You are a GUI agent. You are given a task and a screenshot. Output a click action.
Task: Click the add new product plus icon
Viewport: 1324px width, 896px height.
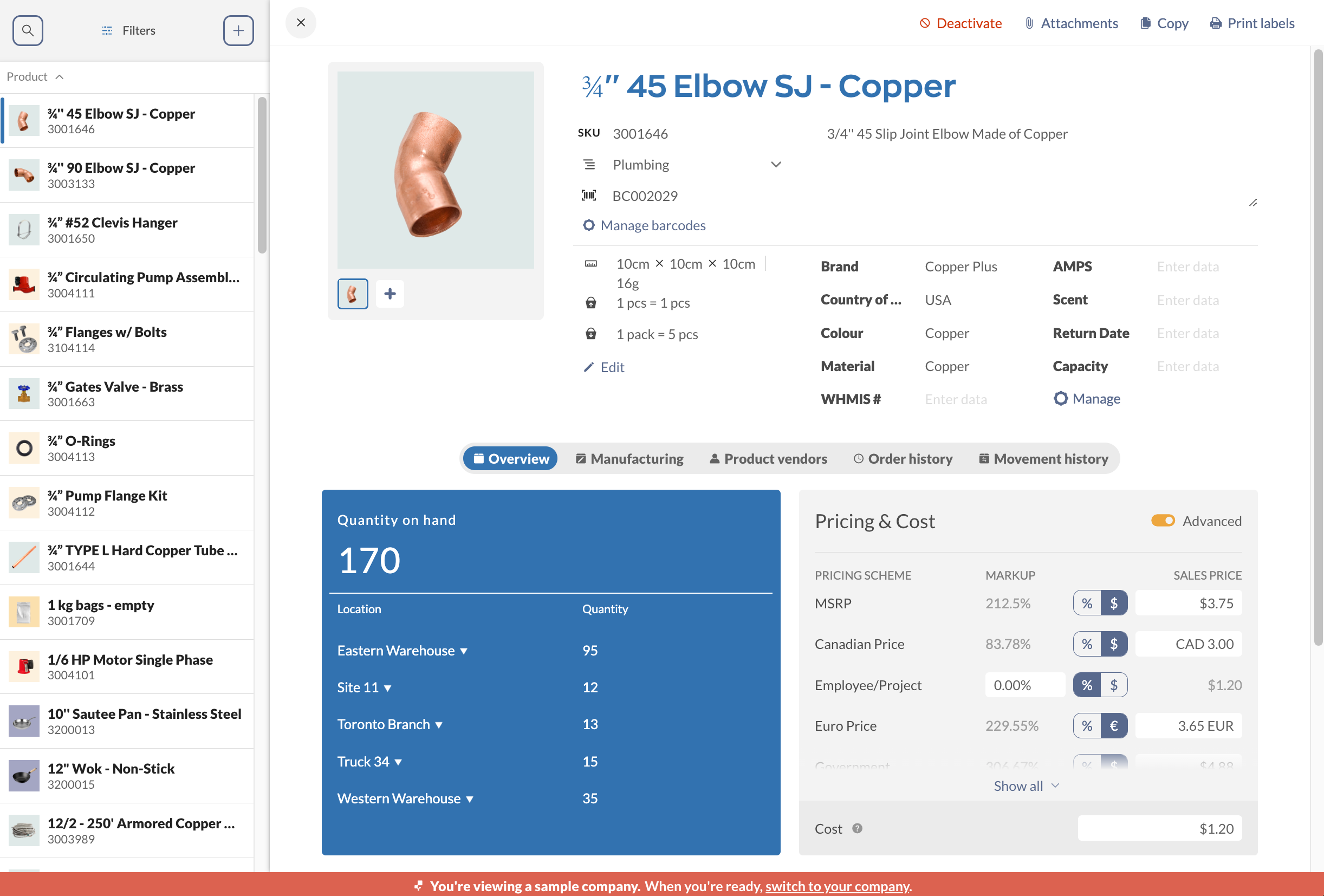click(238, 30)
